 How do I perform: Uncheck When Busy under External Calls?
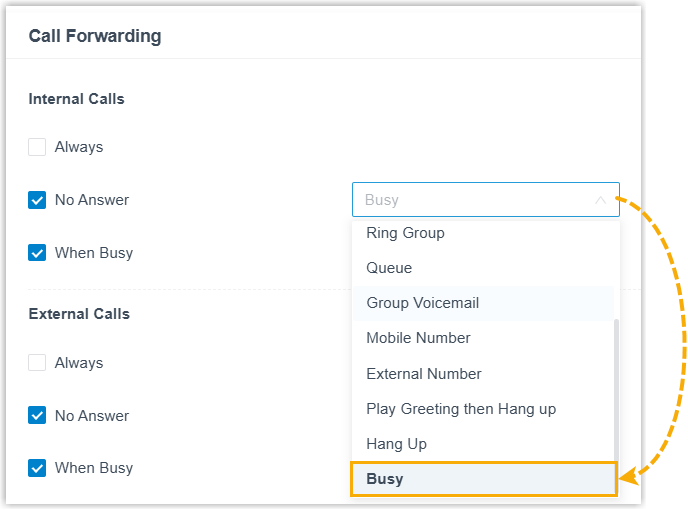pos(38,468)
